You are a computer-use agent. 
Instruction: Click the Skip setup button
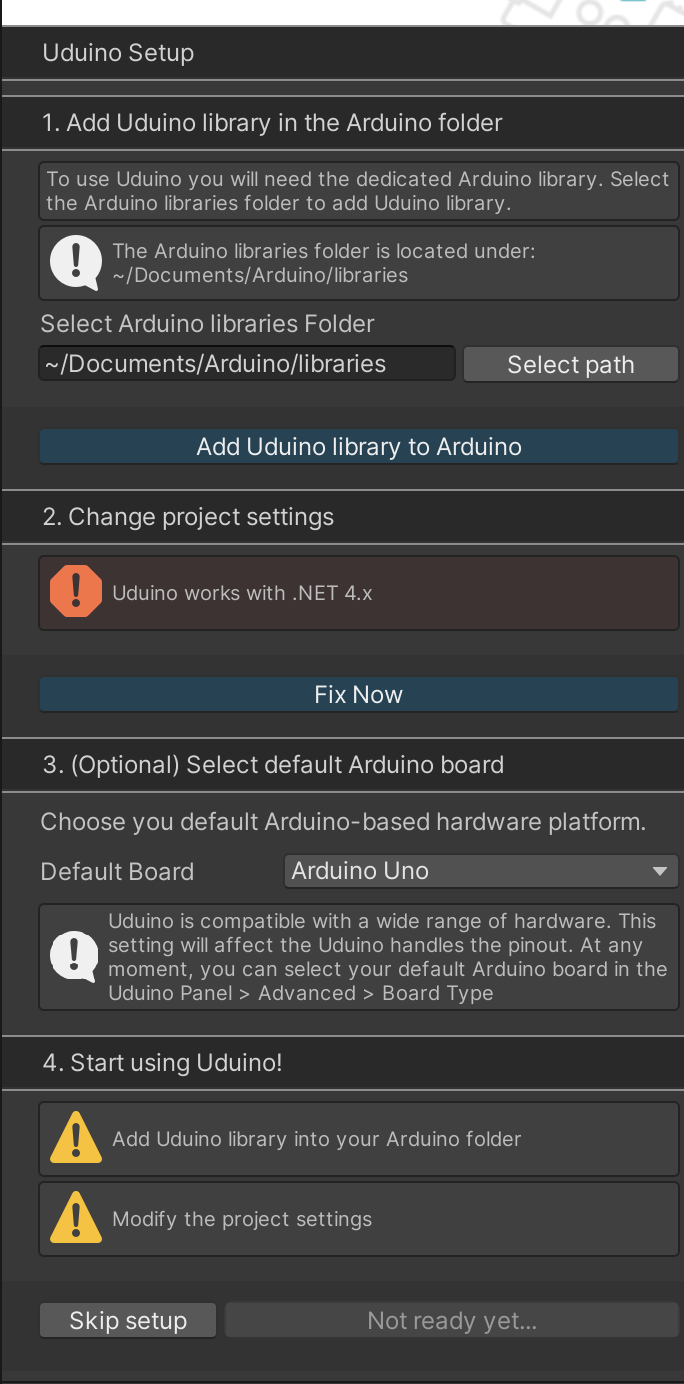pos(128,1321)
